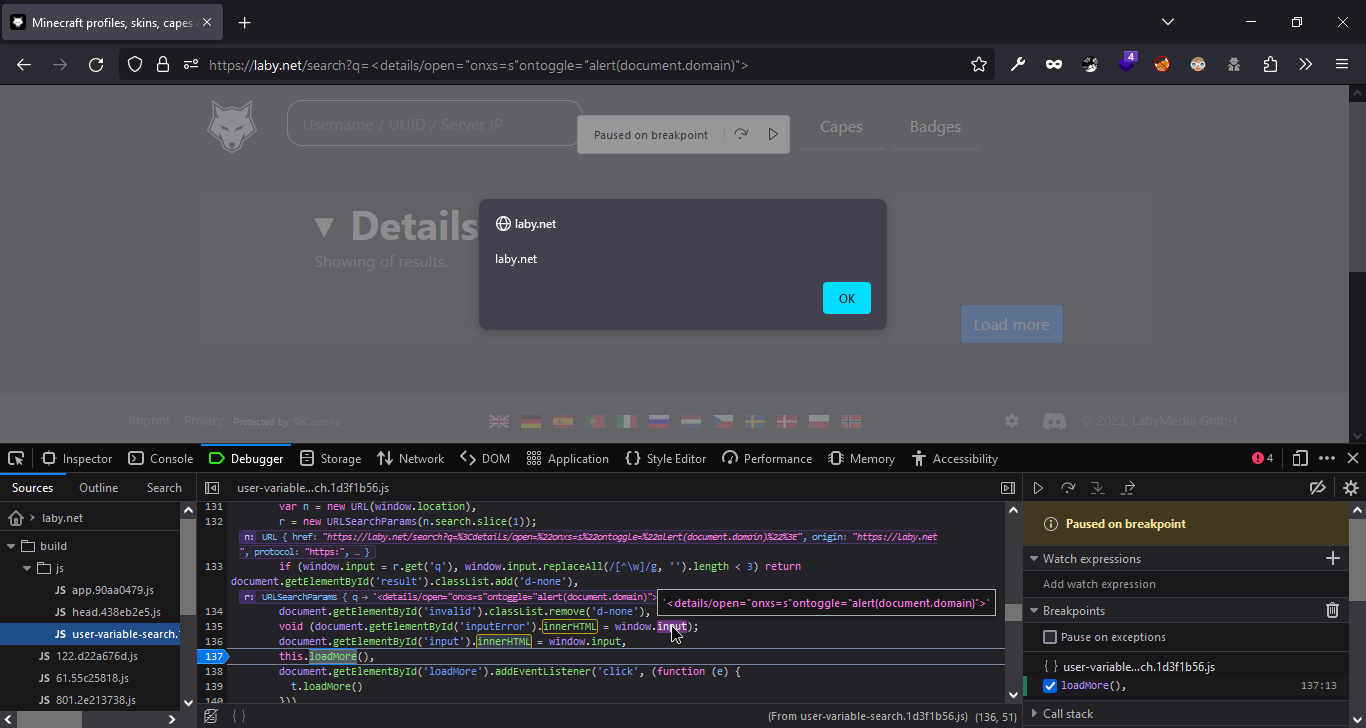Click the Username / UUID / Server IP field
Image resolution: width=1366 pixels, height=728 pixels.
click(435, 125)
